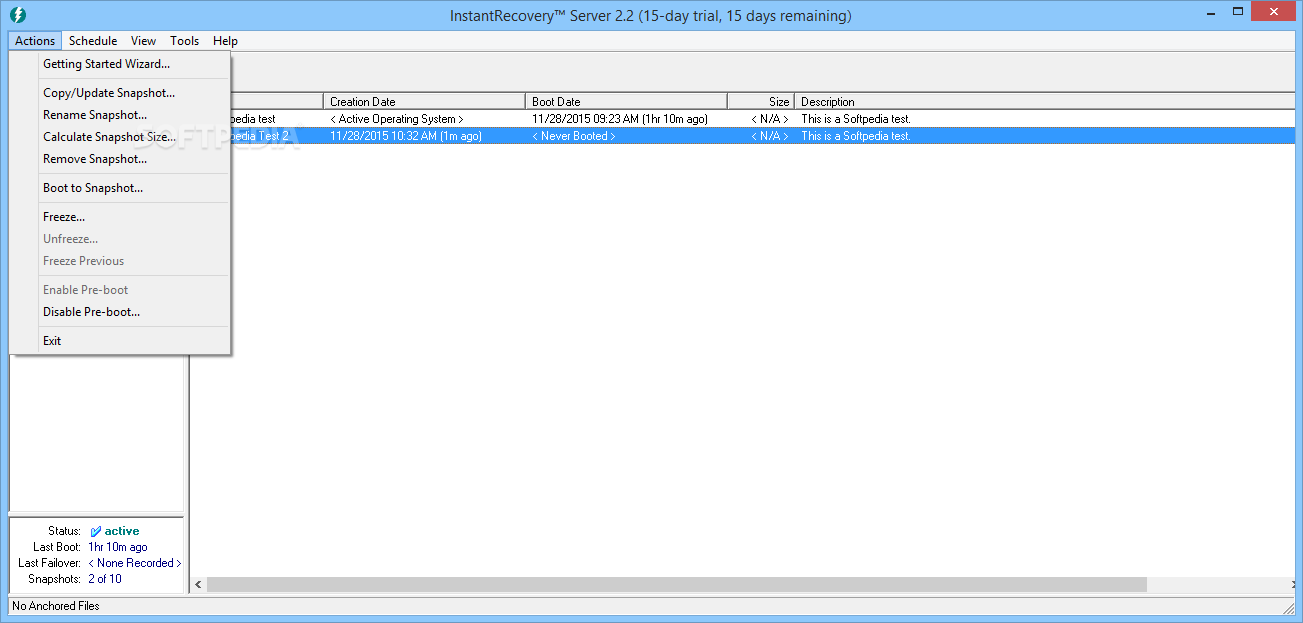This screenshot has width=1303, height=623.
Task: Click the horizontal scrollbar right arrow
Action: [1292, 584]
